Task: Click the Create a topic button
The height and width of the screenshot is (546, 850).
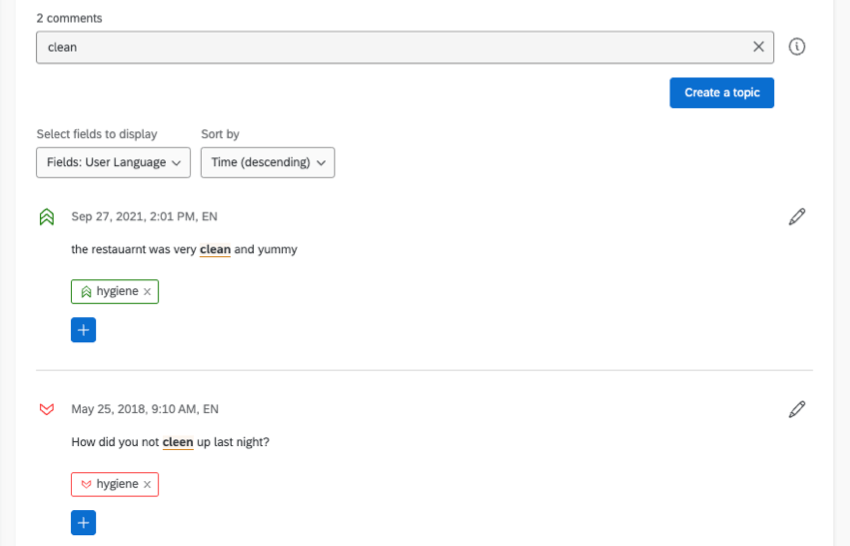Action: [721, 93]
